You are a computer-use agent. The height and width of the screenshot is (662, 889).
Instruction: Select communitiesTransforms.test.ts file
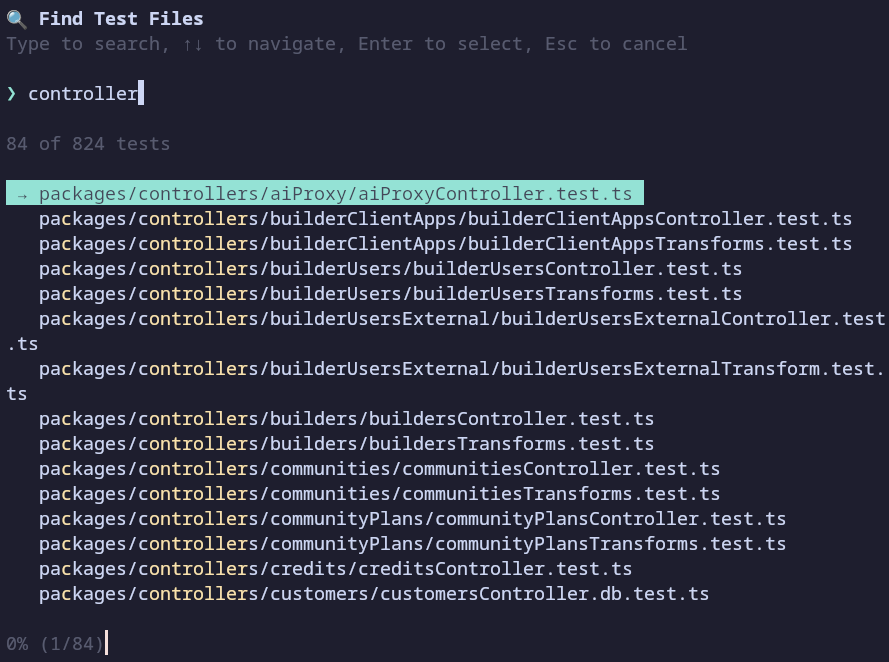pyautogui.click(x=379, y=494)
